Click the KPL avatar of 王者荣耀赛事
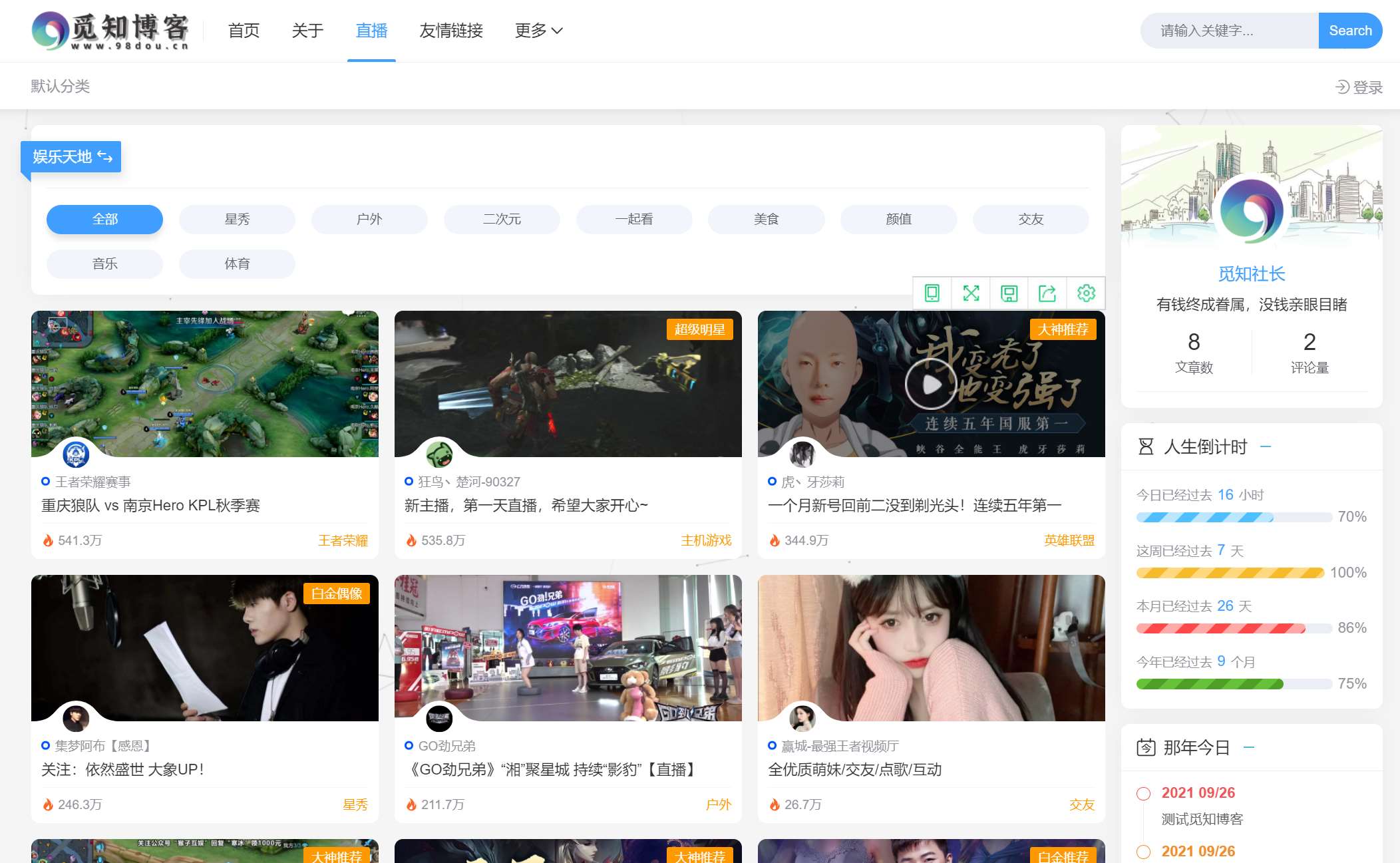The image size is (1400, 863). click(76, 454)
